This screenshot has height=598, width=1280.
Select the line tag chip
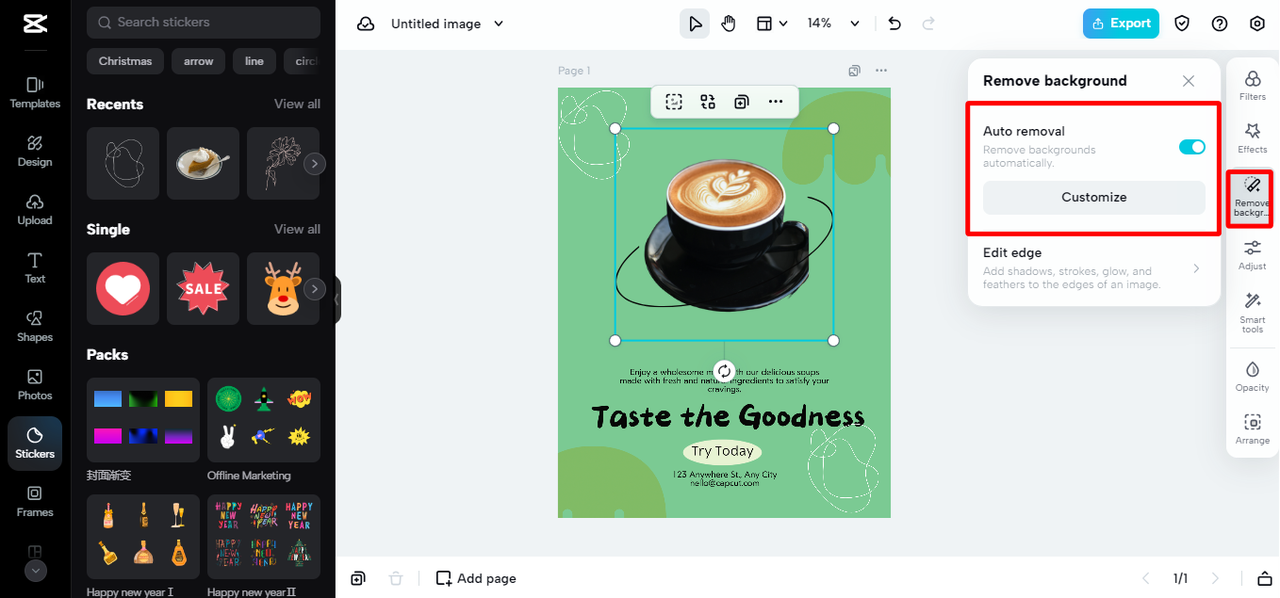point(254,61)
